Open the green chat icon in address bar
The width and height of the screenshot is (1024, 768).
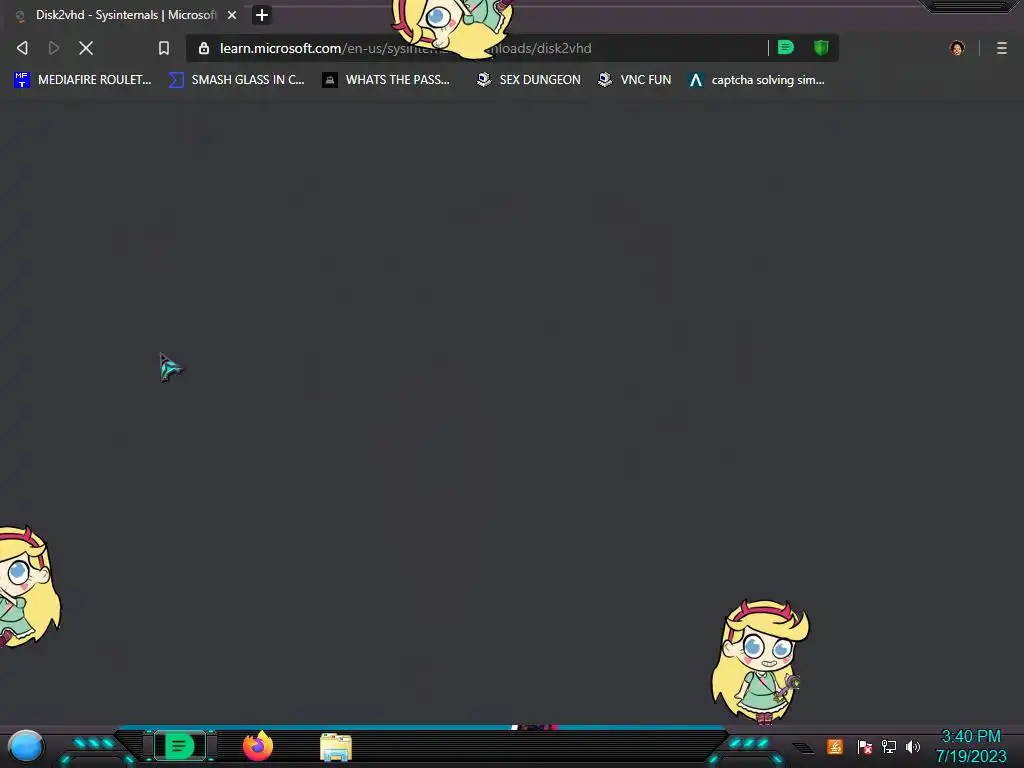tap(786, 47)
